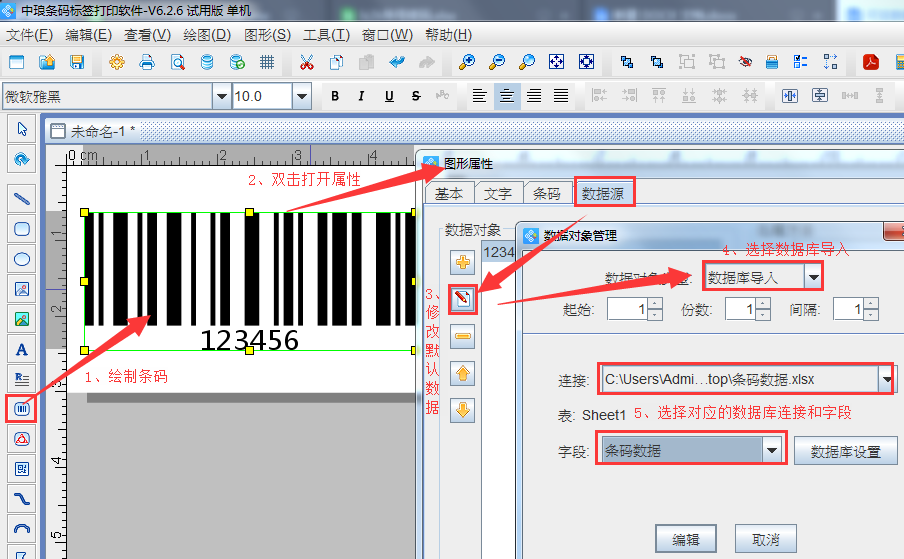Click the modify data object pencil icon
This screenshot has width=904, height=559.
click(x=463, y=299)
